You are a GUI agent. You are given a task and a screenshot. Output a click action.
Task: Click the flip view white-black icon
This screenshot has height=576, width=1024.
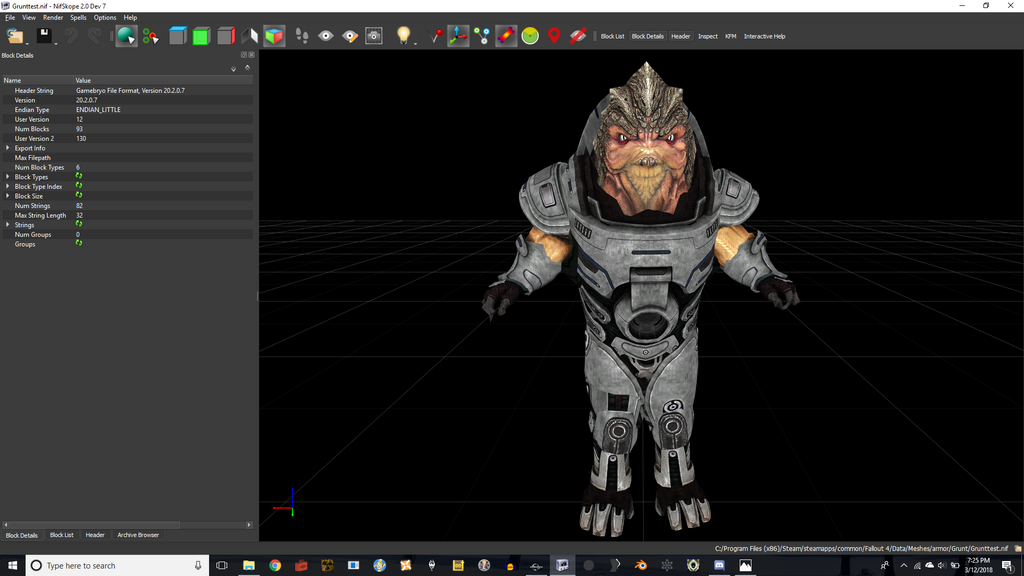(250, 36)
